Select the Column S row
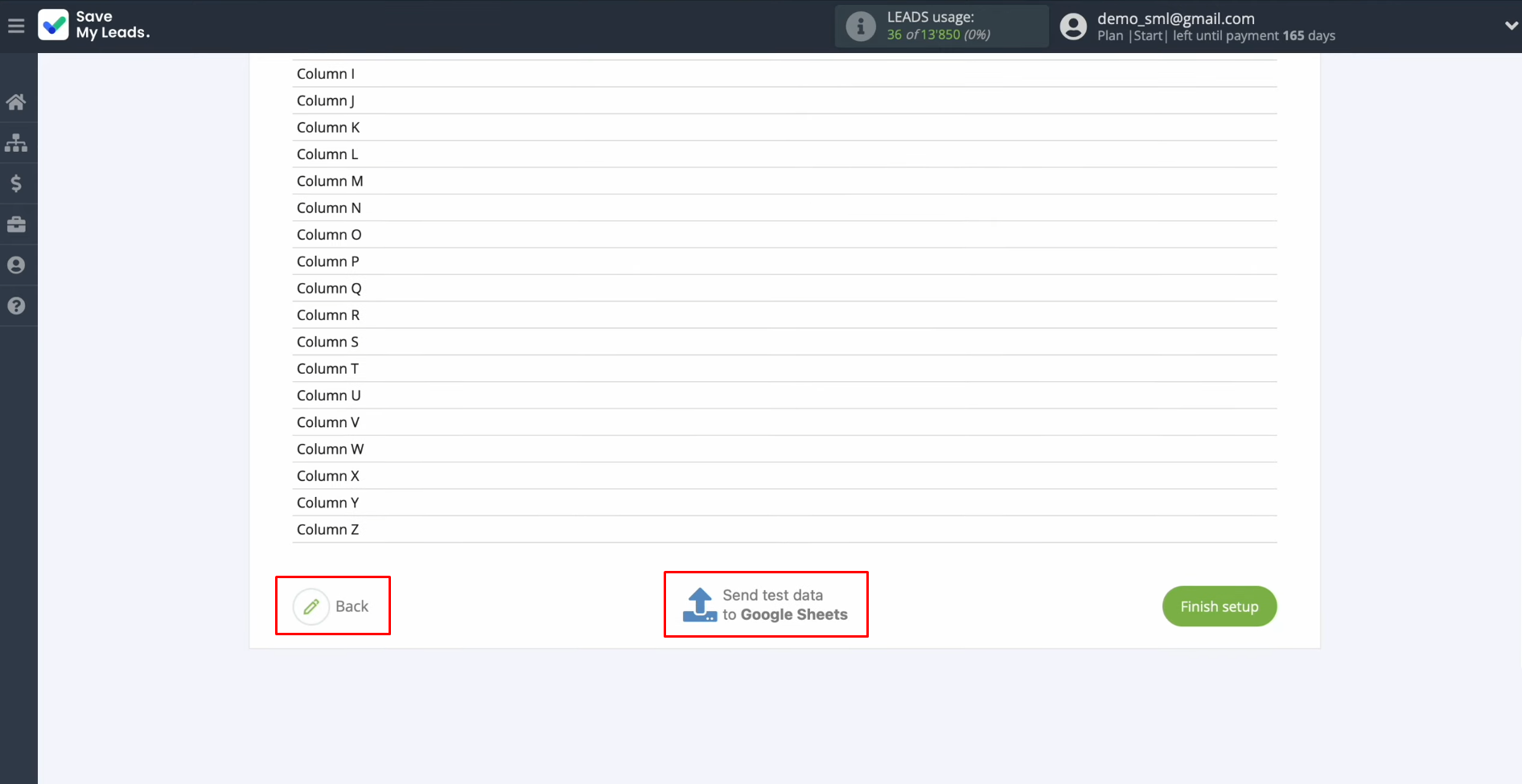Viewport: 1522px width, 784px height. point(785,342)
